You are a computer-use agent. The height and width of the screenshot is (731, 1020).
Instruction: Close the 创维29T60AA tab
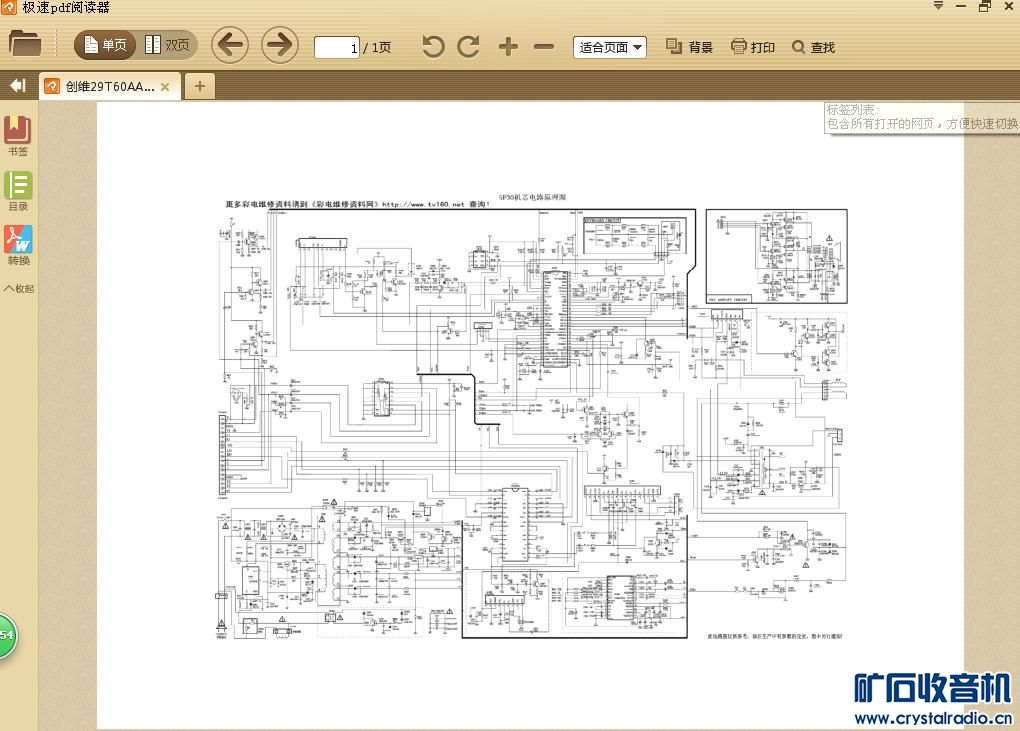[165, 87]
